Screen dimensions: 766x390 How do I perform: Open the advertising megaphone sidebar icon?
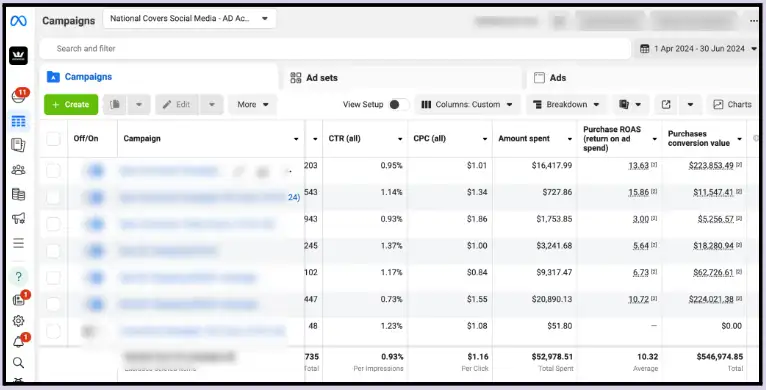pos(19,218)
